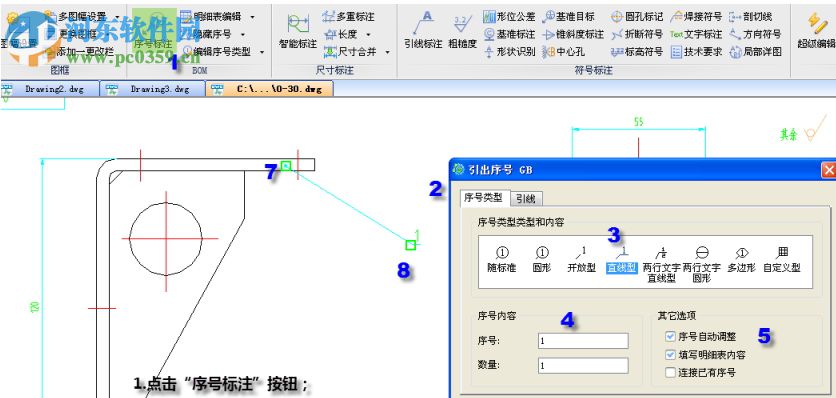The width and height of the screenshot is (836, 398).
Task: Click the 隐藏序号 hide numbers tool
Action: (206, 34)
